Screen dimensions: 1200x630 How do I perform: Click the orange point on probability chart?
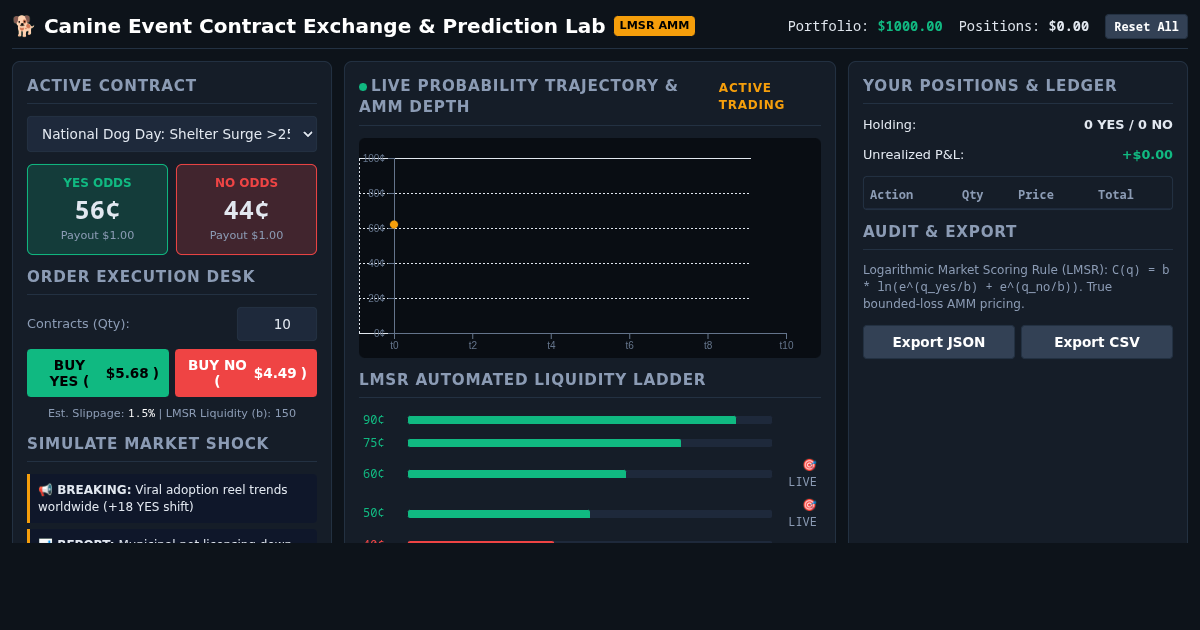394,225
